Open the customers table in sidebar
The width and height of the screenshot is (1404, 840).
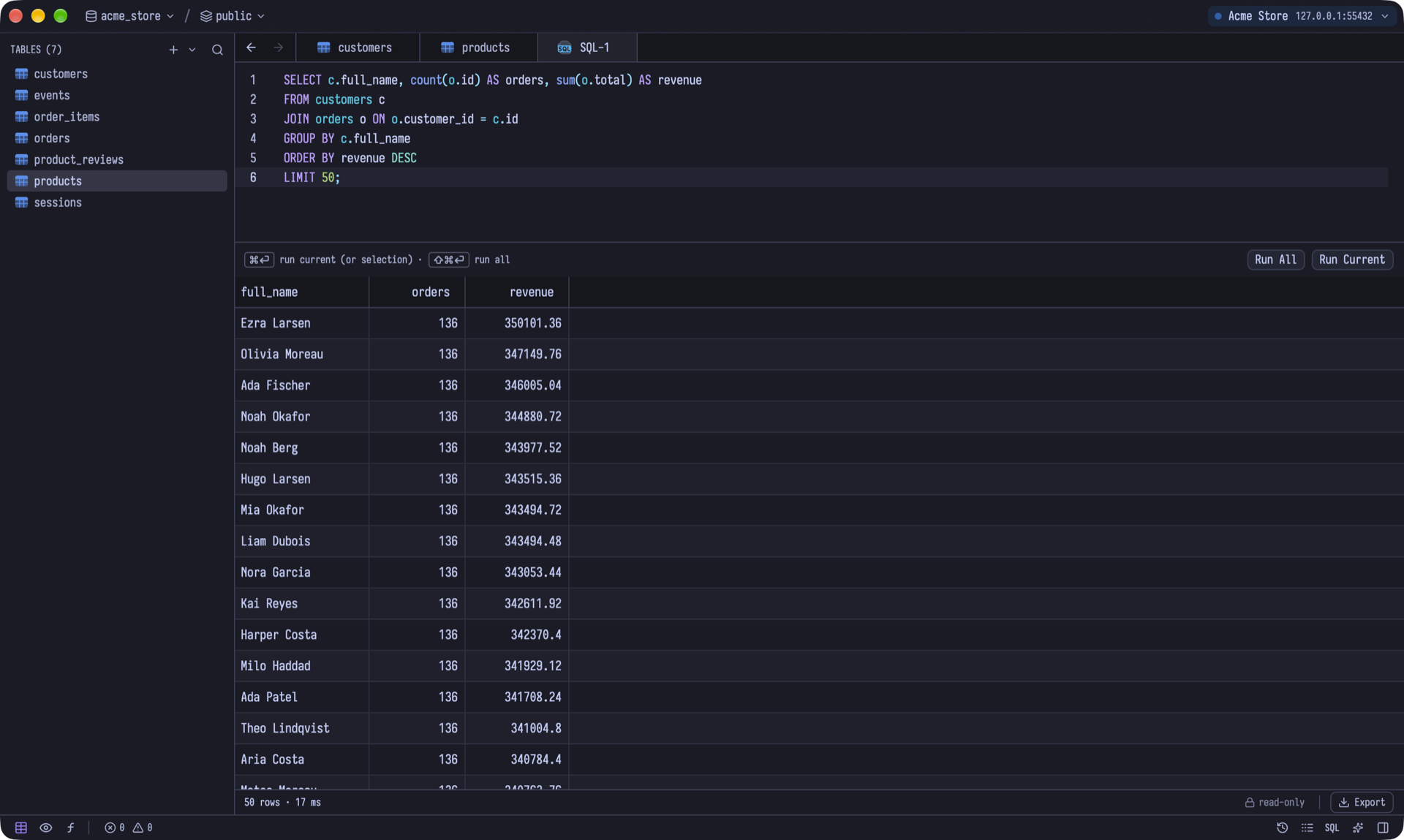coord(117,74)
